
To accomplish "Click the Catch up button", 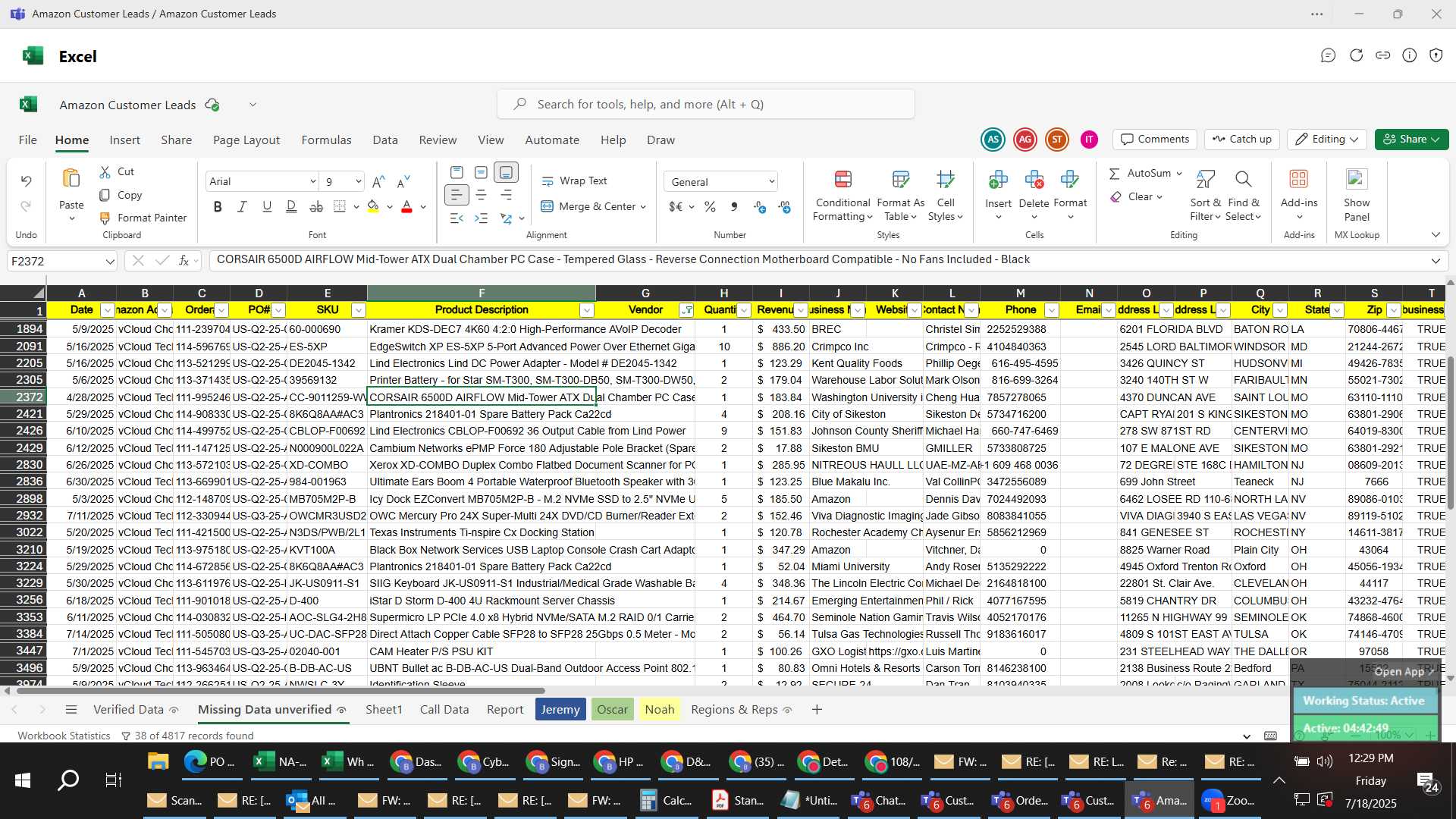I will [1241, 139].
